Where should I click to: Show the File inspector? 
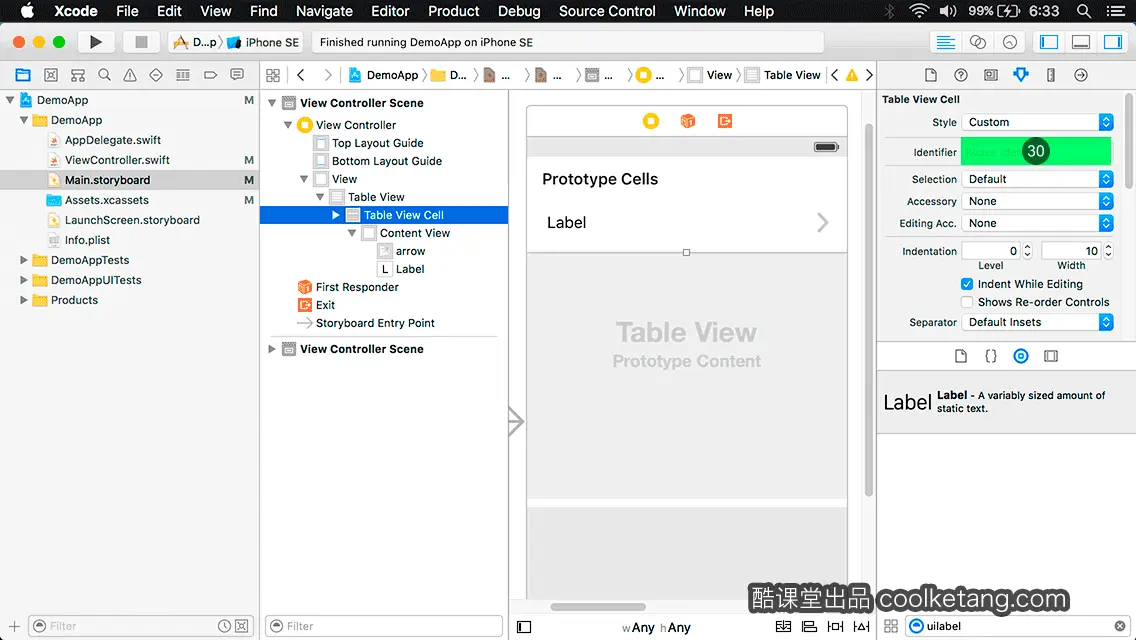(x=931, y=75)
